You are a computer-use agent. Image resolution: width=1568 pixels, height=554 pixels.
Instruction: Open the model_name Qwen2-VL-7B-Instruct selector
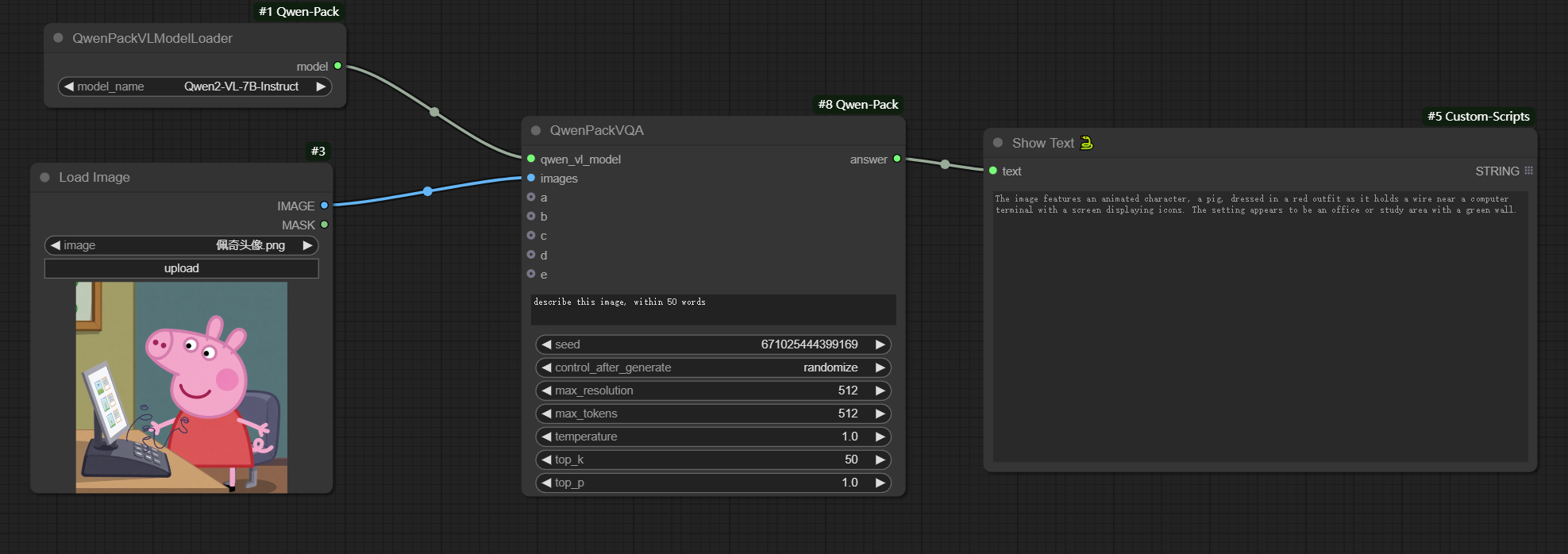pos(195,87)
